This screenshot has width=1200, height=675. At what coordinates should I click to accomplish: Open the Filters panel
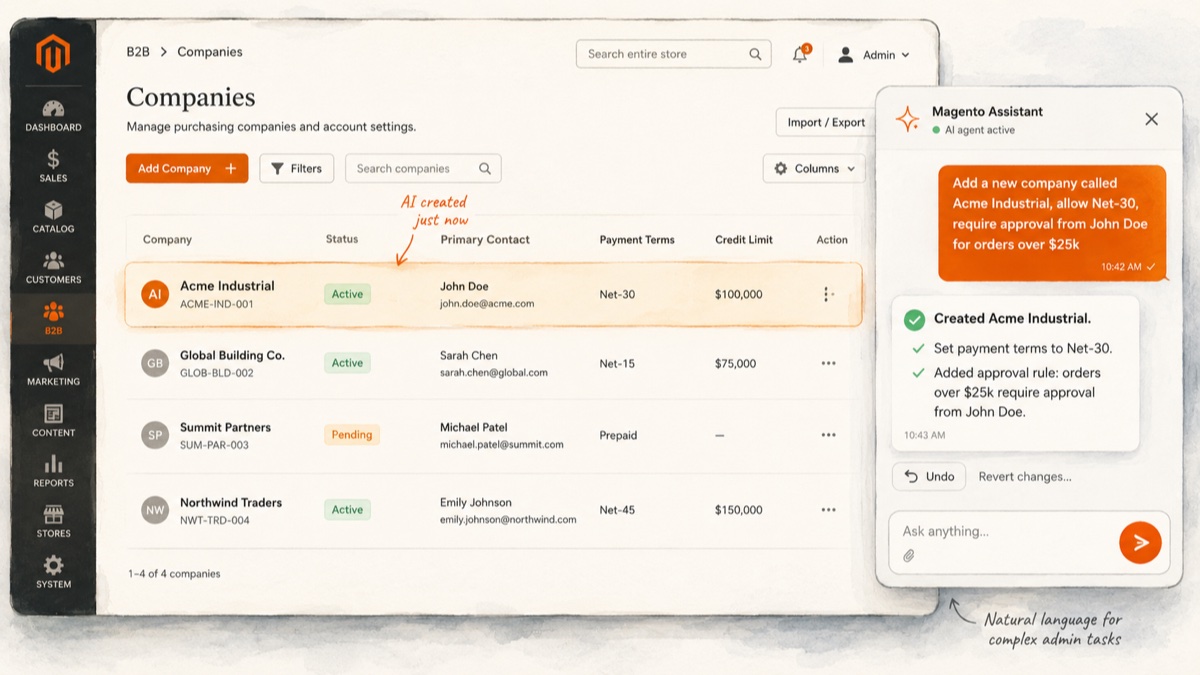click(x=297, y=169)
